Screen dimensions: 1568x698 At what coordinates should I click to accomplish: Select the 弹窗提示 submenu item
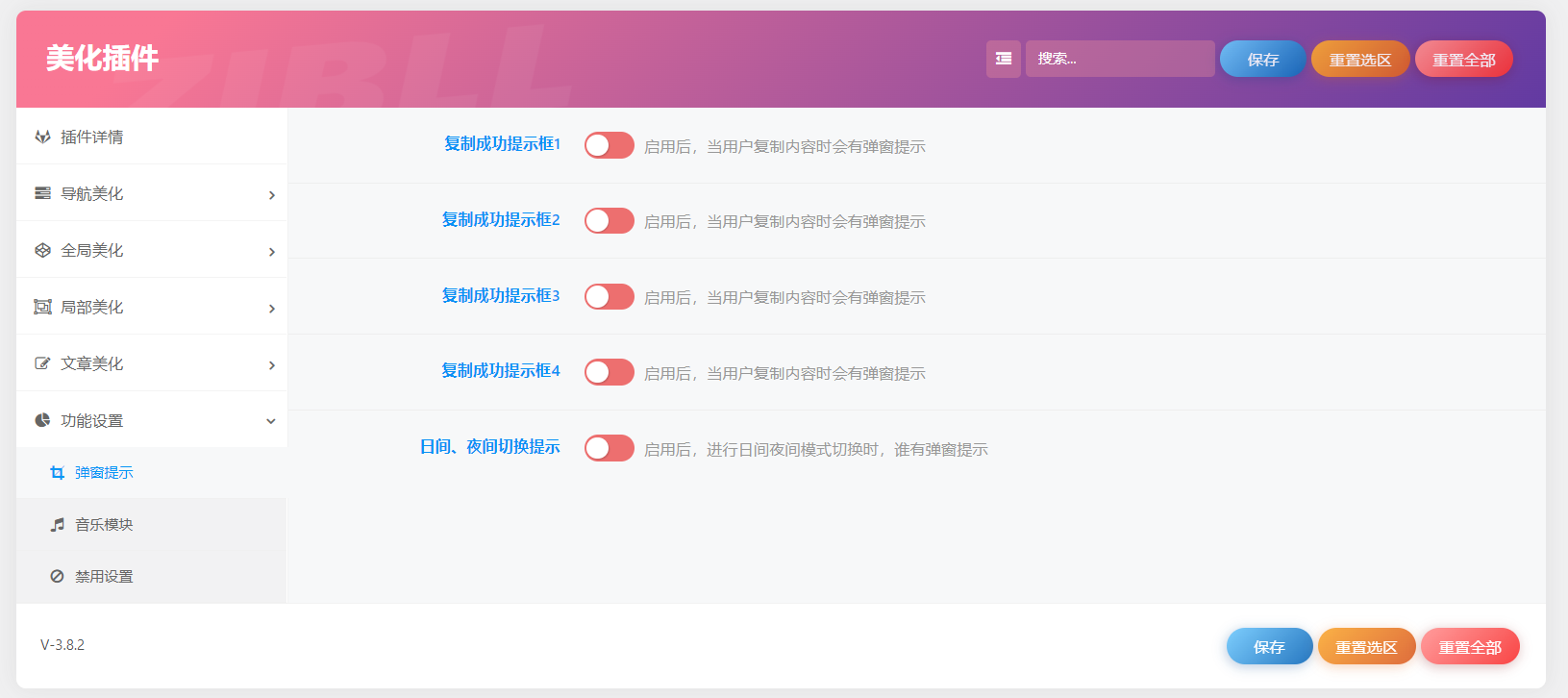click(152, 473)
